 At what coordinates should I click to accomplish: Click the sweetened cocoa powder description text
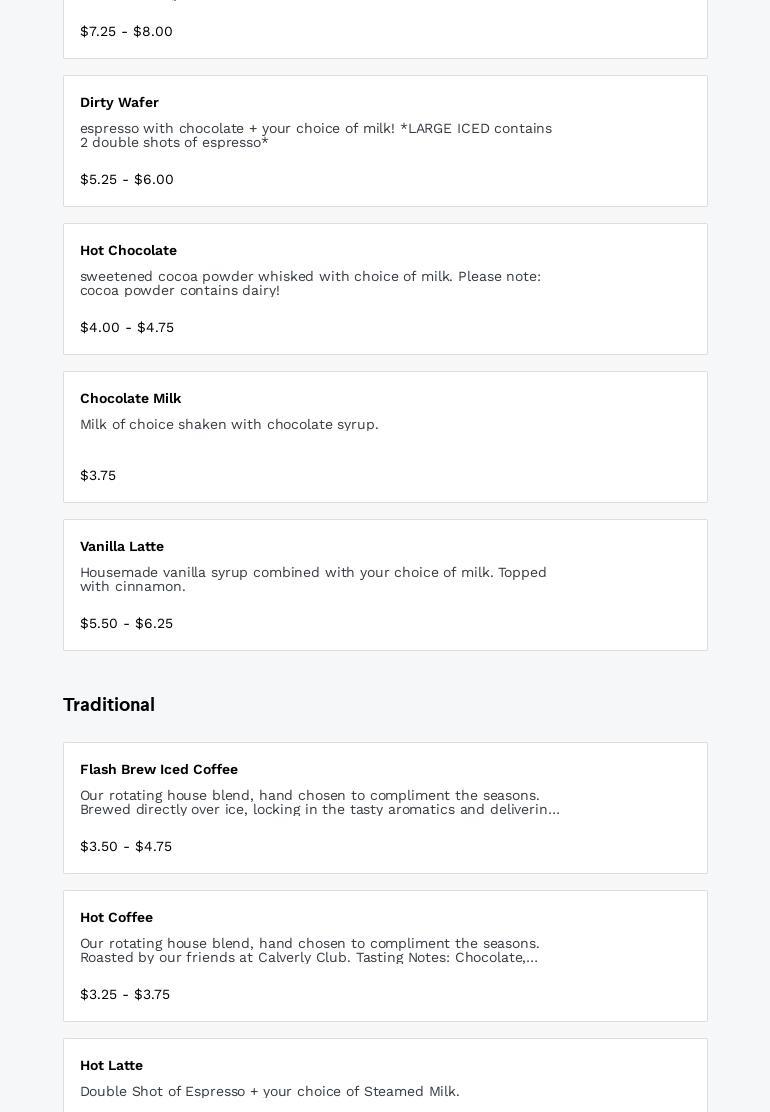point(310,283)
